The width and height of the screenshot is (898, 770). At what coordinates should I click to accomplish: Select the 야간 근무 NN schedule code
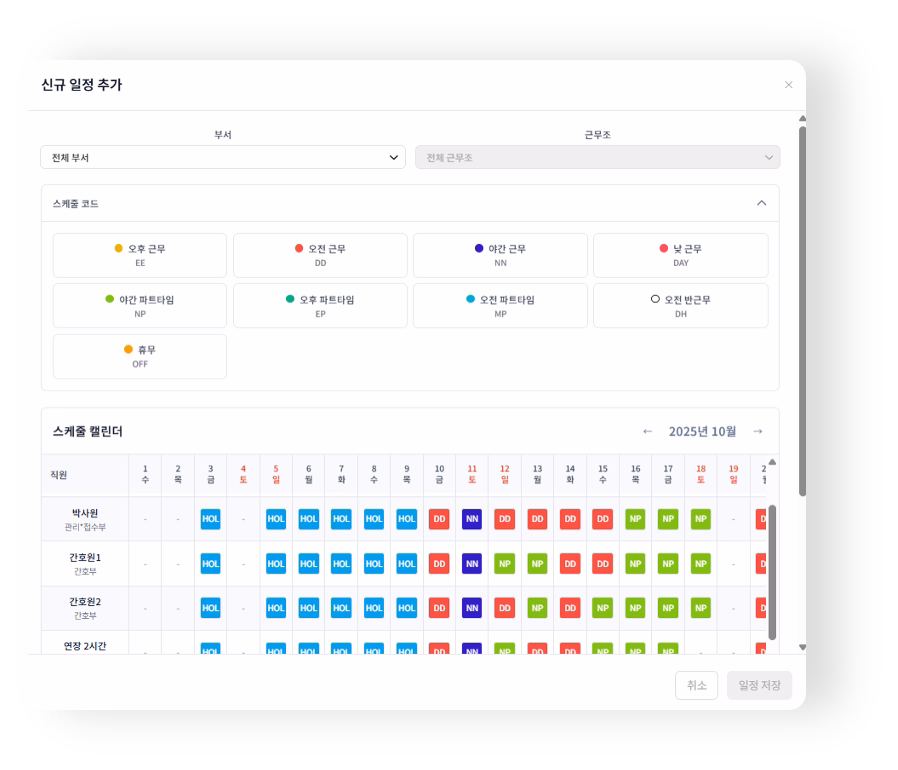500,255
